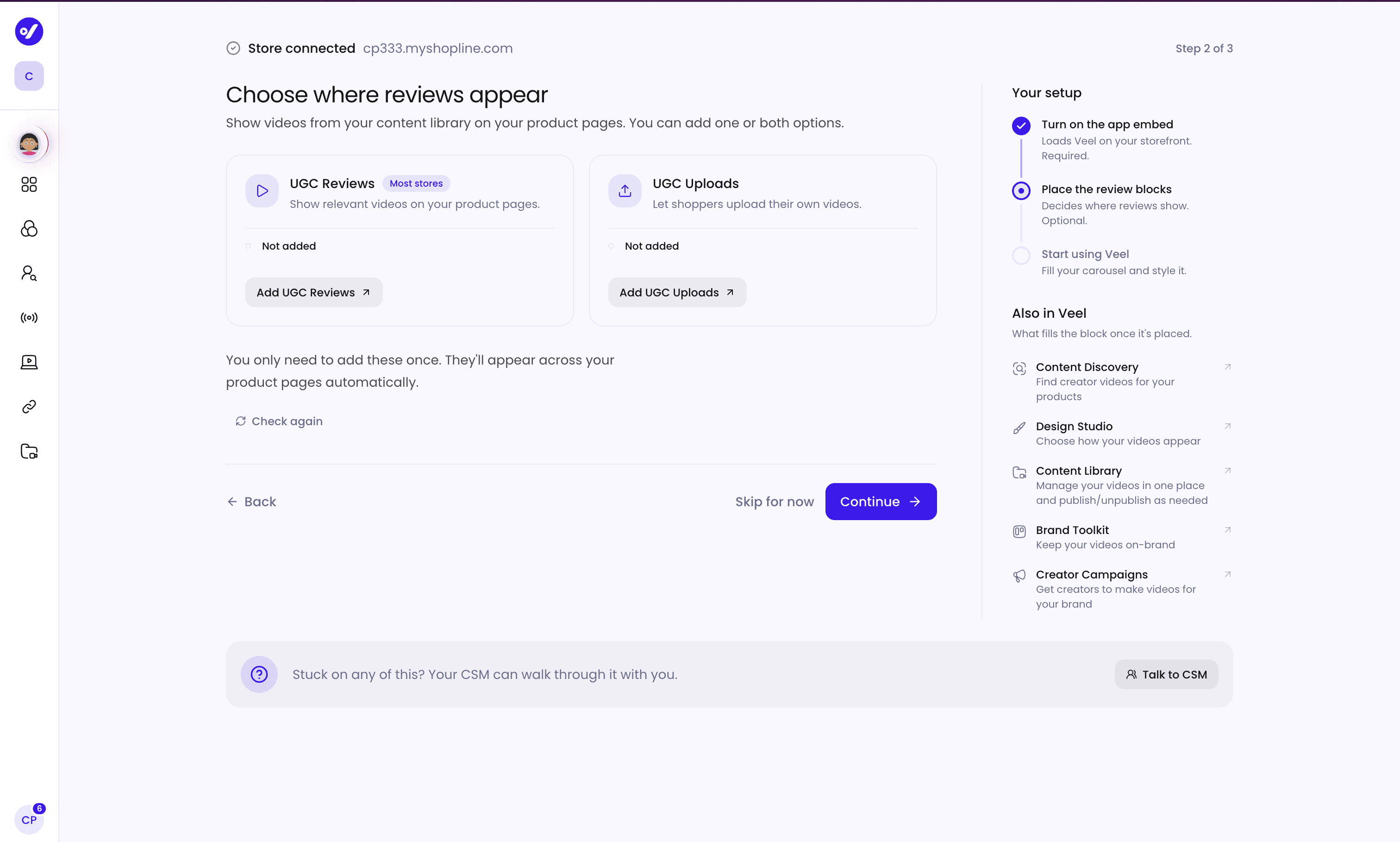The image size is (1400, 842).
Task: Click Check again refresh link
Action: coord(279,421)
